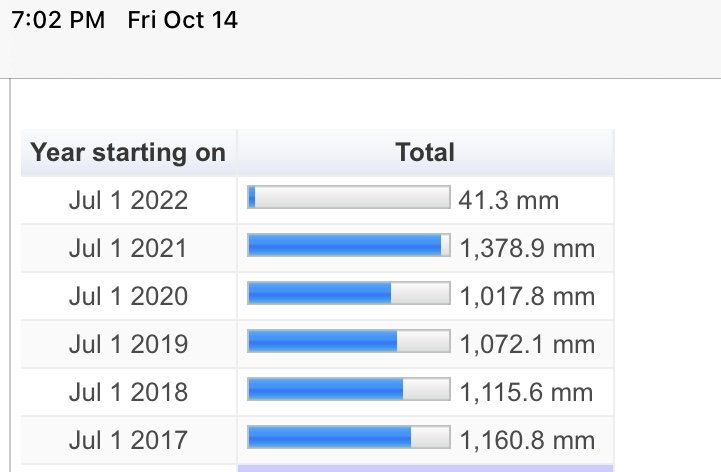
Task: Click the 1,017.8 mm total value
Action: [527, 296]
